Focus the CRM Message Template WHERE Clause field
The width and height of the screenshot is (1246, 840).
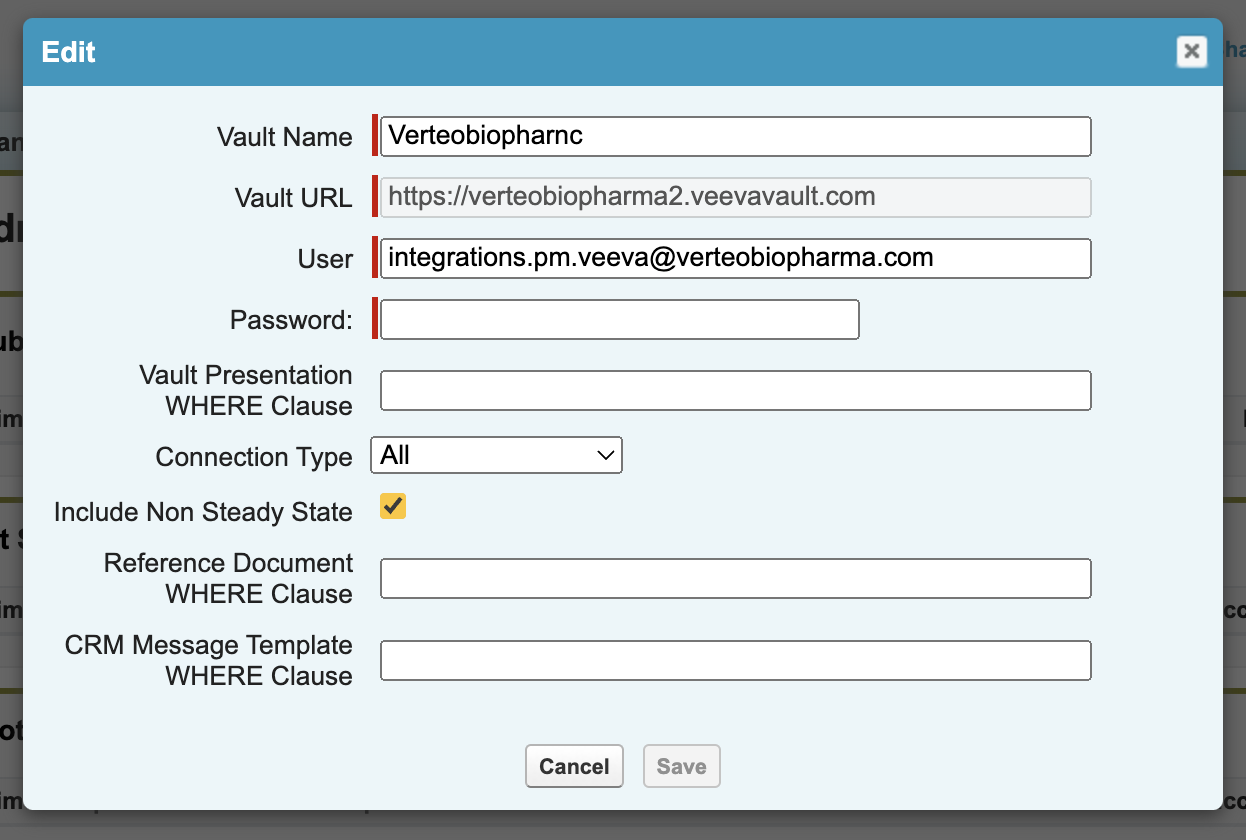pyautogui.click(x=735, y=661)
